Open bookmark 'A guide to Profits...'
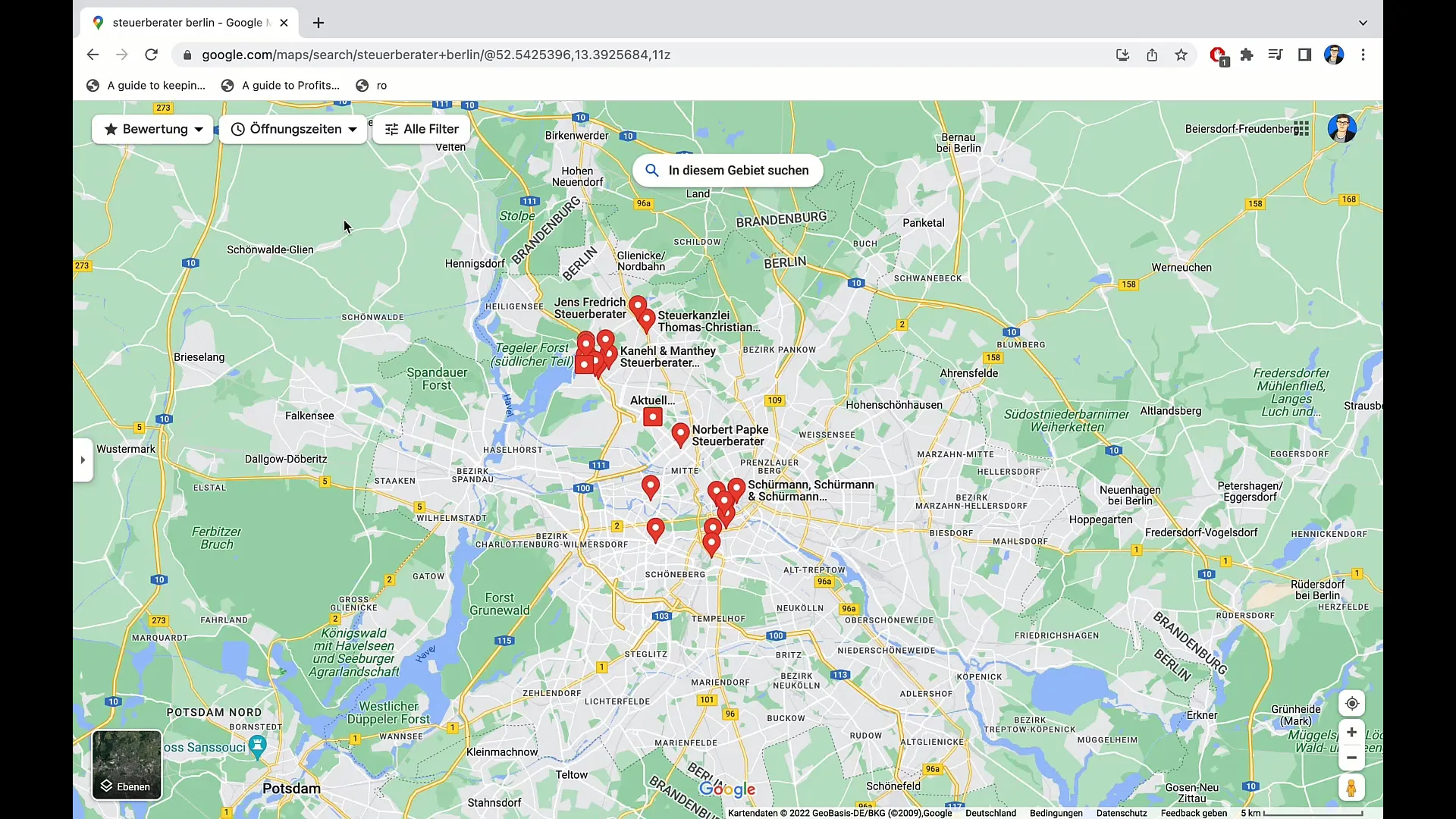This screenshot has width=1456, height=819. coord(281,86)
